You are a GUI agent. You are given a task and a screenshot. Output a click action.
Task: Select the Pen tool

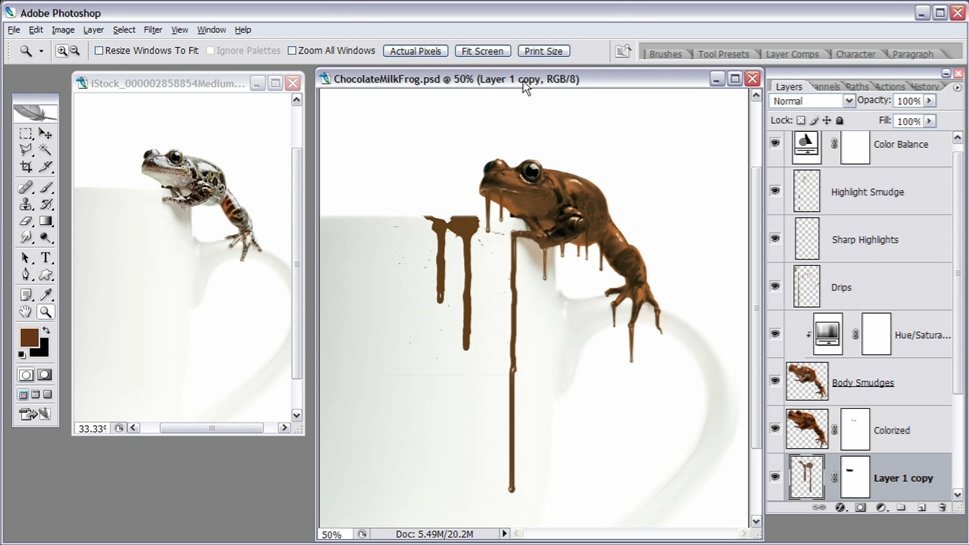tap(26, 274)
